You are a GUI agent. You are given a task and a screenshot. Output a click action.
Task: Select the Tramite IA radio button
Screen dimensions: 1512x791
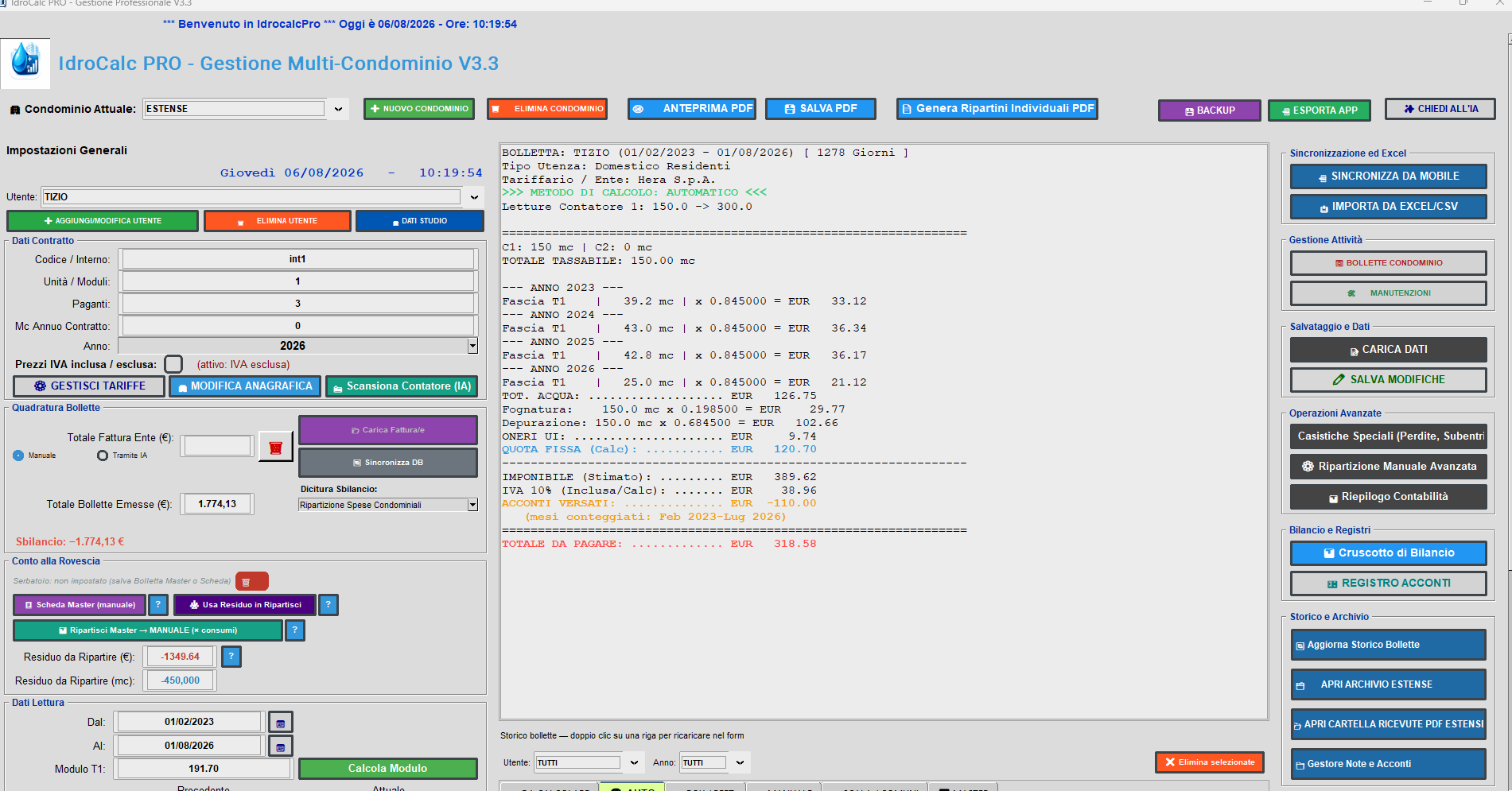(102, 456)
